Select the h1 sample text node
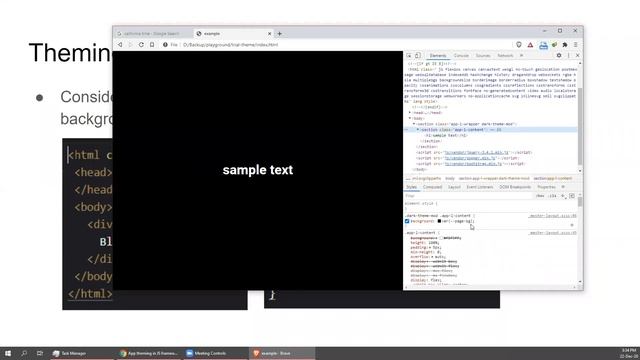This screenshot has height=360, width=640. click(447, 136)
